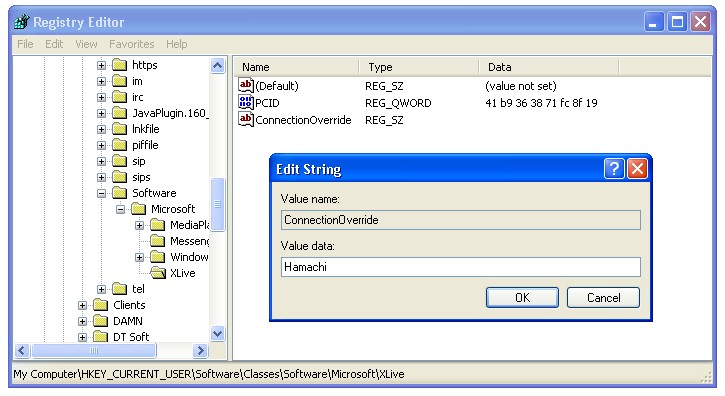The width and height of the screenshot is (725, 396).
Task: Close the Edit String dialog
Action: tap(637, 169)
